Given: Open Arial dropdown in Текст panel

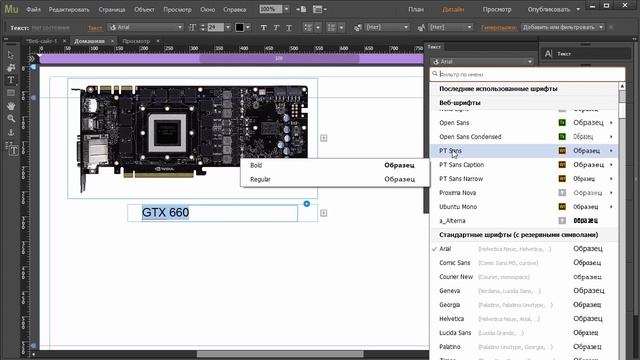Looking at the screenshot, I should (482, 62).
